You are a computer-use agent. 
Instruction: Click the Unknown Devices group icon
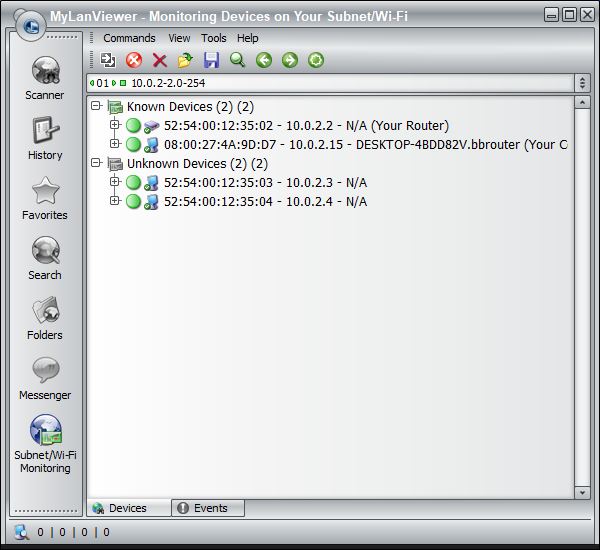tap(115, 164)
